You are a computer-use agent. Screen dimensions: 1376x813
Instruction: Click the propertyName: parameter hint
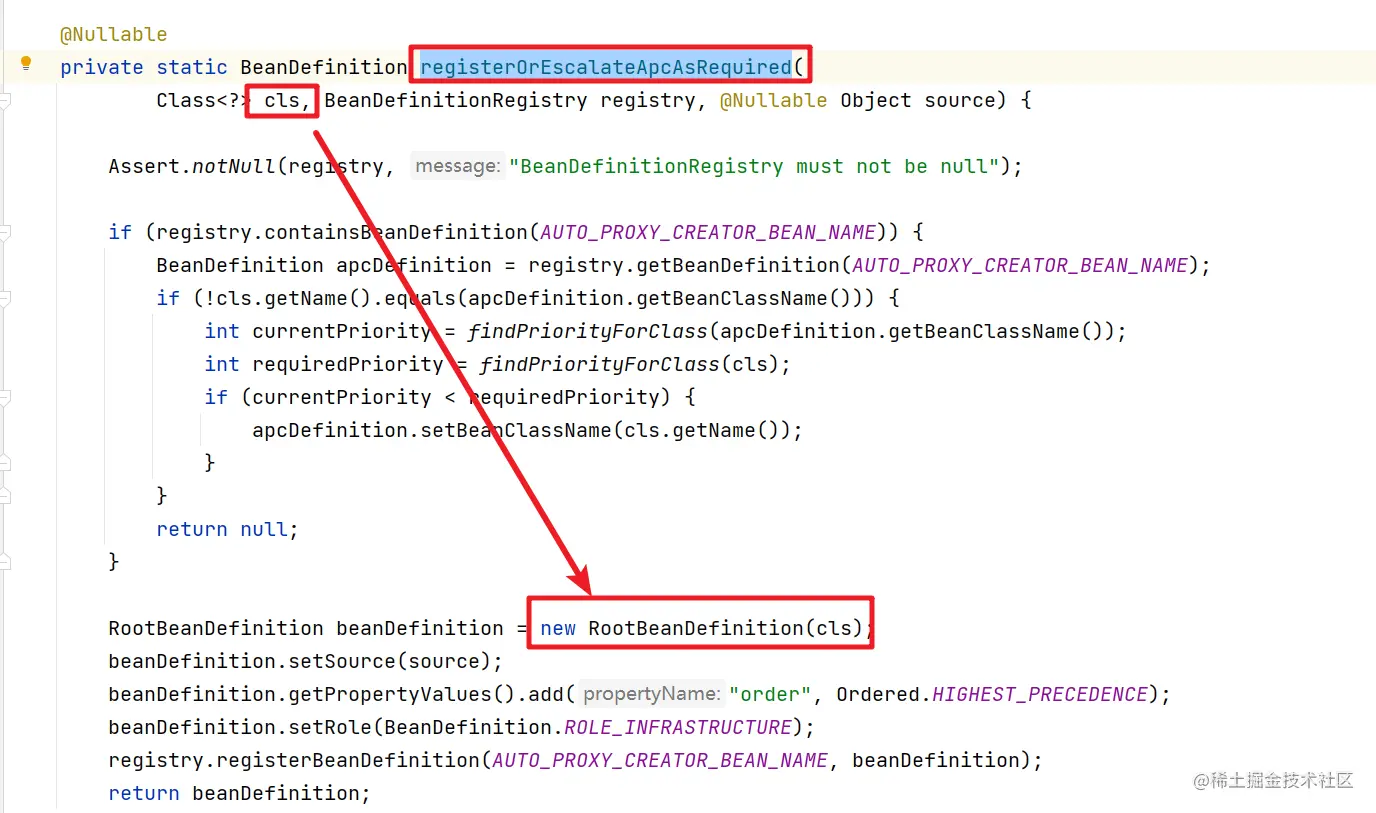pos(652,694)
